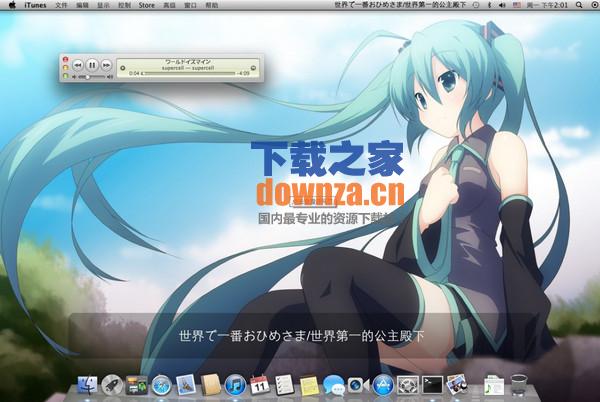Switch to iTunes via the dock icon
The image size is (600, 402).
click(235, 385)
